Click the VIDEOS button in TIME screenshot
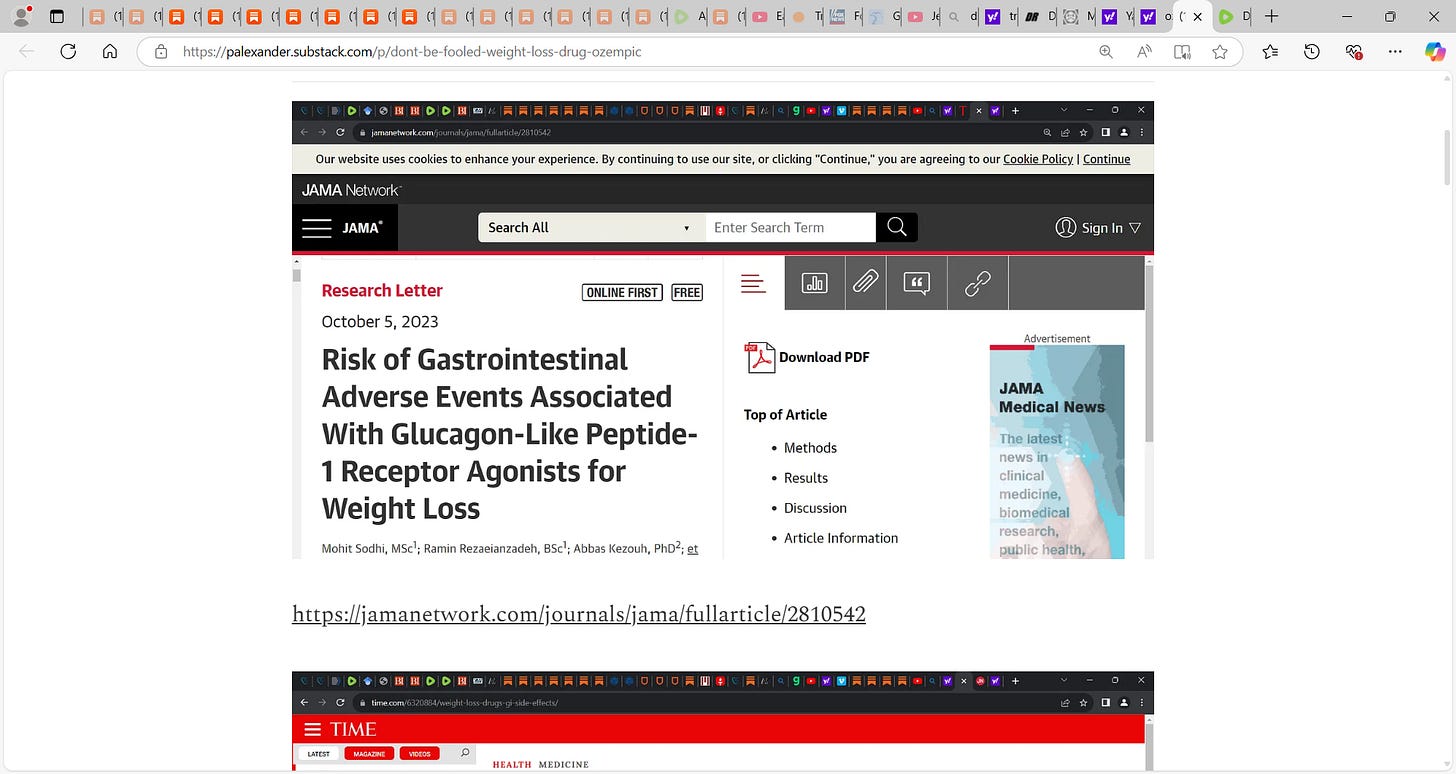The image size is (1456, 774). [419, 754]
